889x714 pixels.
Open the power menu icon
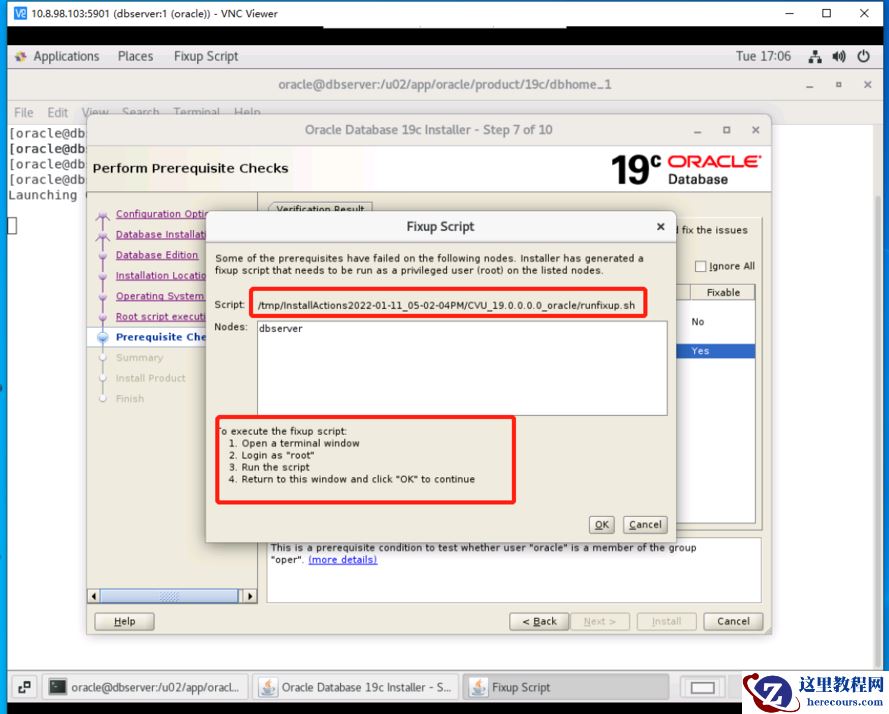(x=863, y=56)
